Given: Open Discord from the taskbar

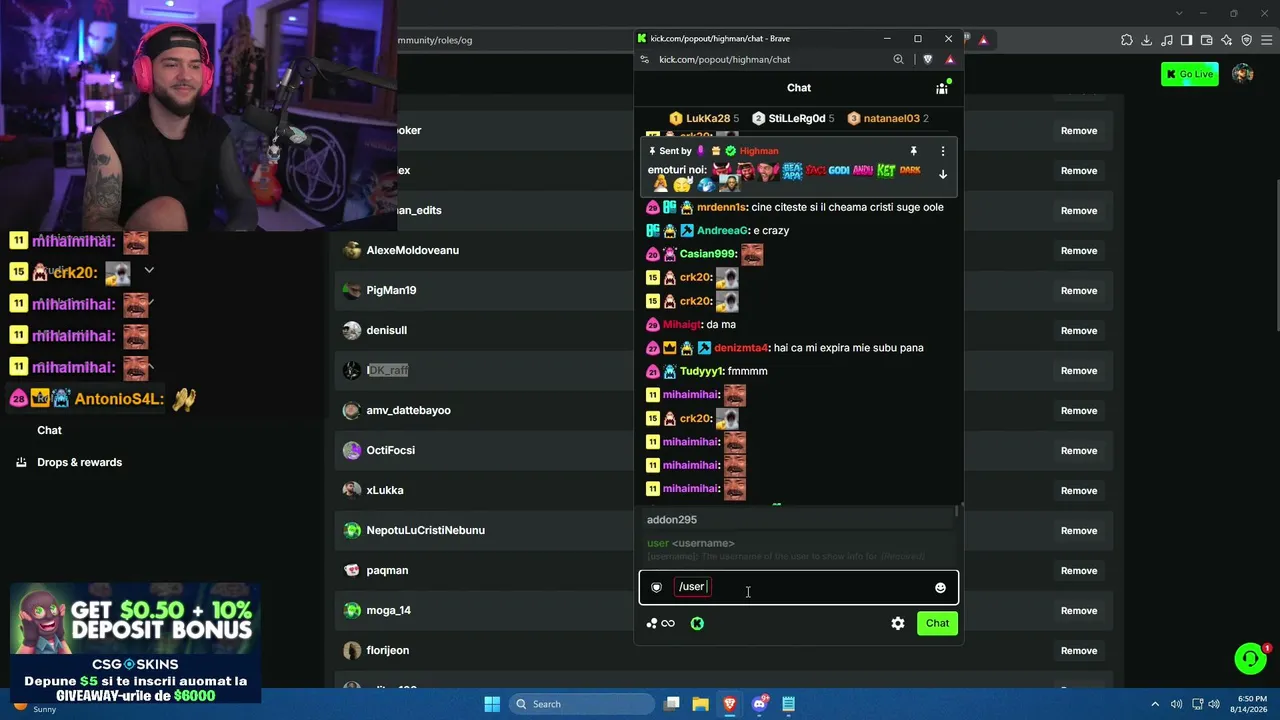Looking at the screenshot, I should [759, 704].
